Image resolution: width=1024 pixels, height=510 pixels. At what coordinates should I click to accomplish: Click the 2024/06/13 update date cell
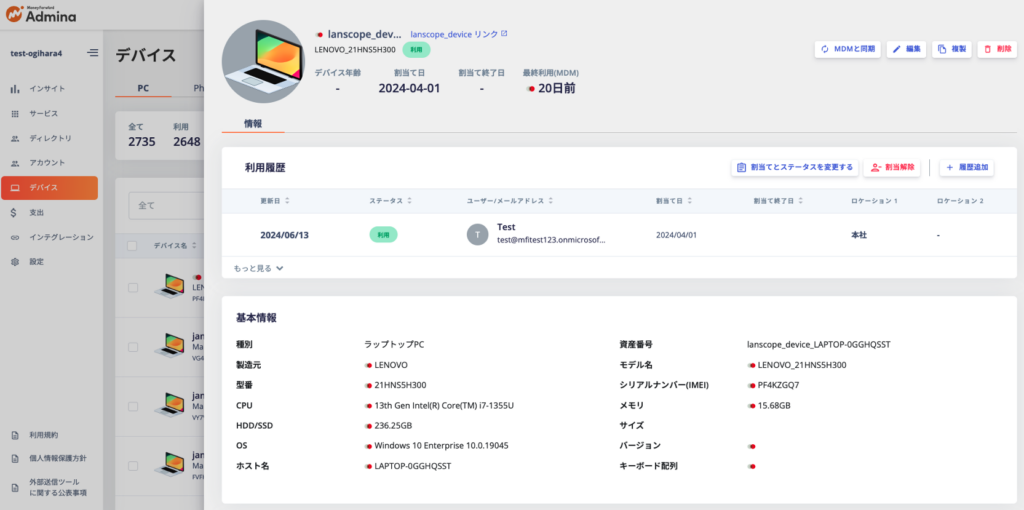[285, 235]
